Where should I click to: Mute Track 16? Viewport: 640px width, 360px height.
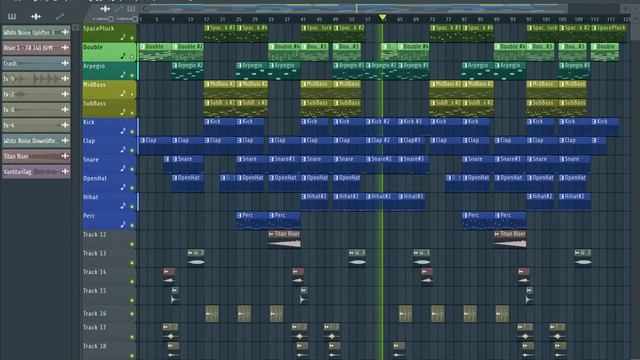coord(132,314)
